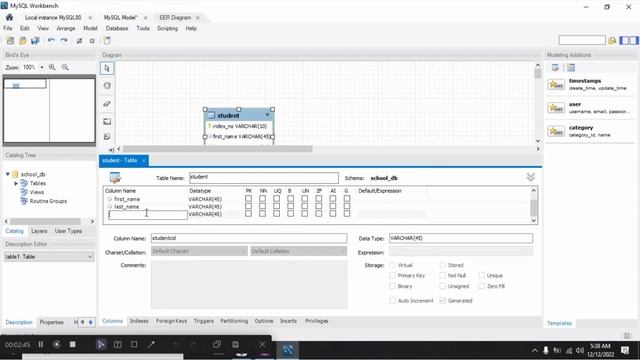
Task: Open the Database menu
Action: pos(117,28)
